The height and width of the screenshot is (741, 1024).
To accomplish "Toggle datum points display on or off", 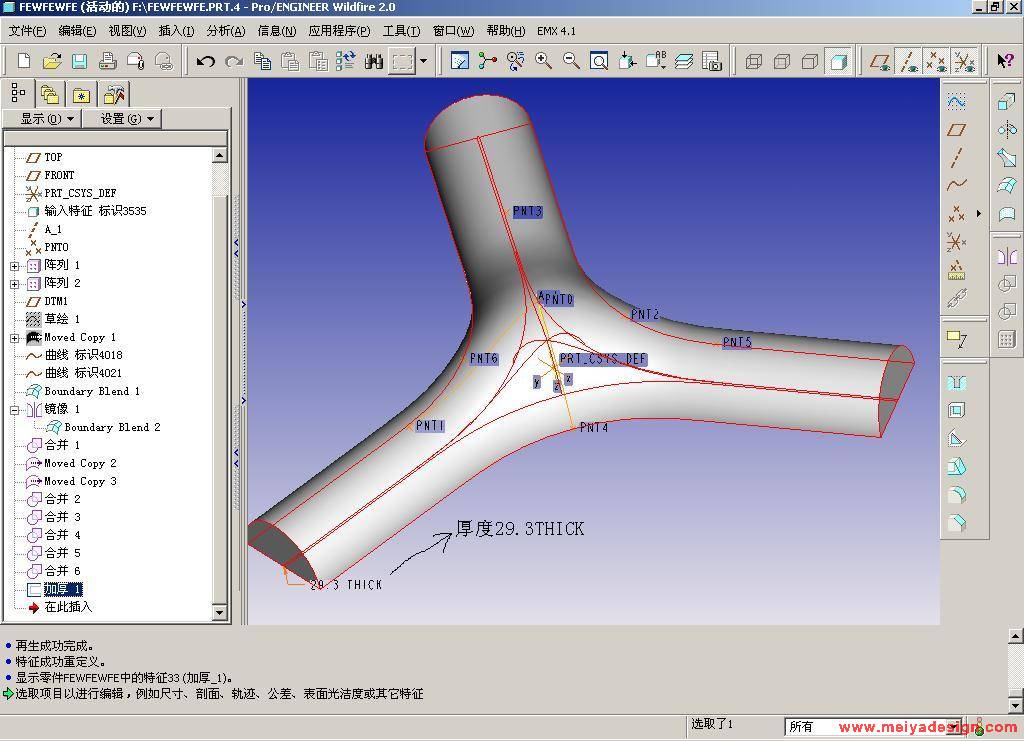I will 937,61.
